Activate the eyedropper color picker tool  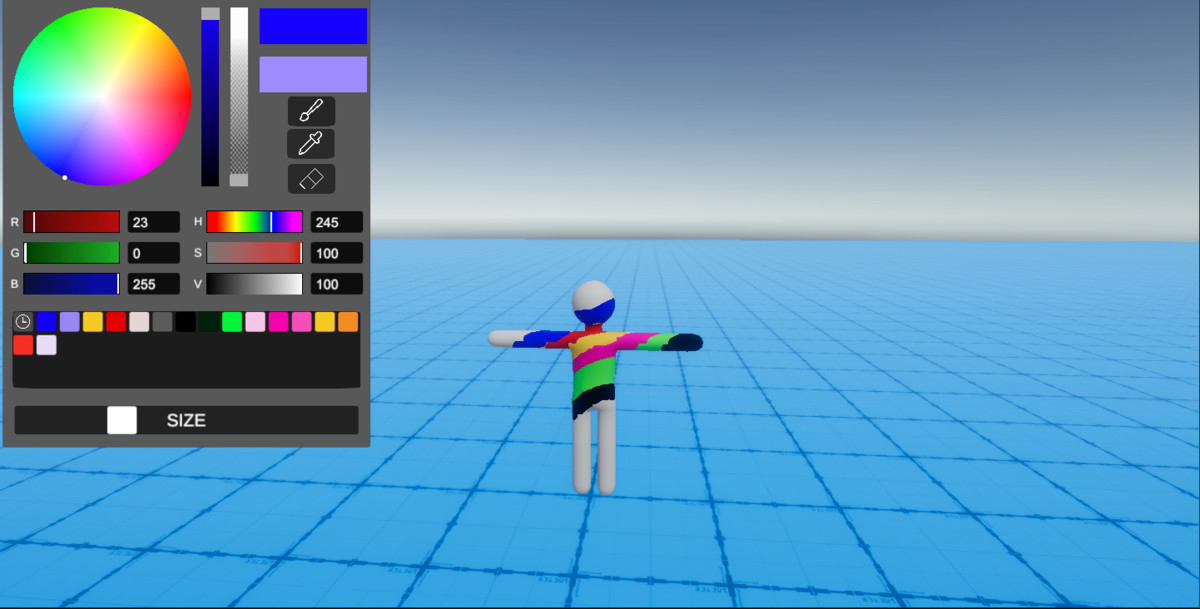311,144
